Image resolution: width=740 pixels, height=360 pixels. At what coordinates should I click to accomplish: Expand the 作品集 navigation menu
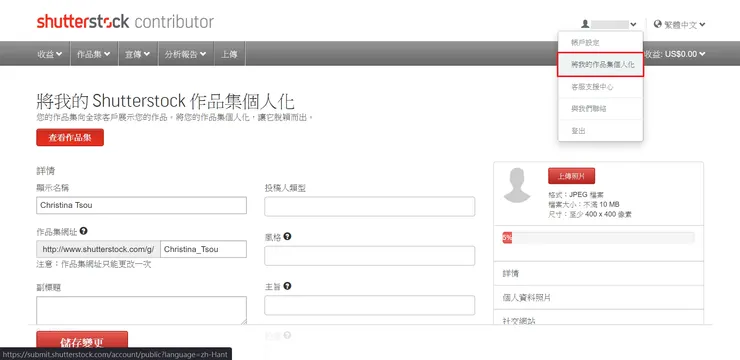[x=93, y=54]
